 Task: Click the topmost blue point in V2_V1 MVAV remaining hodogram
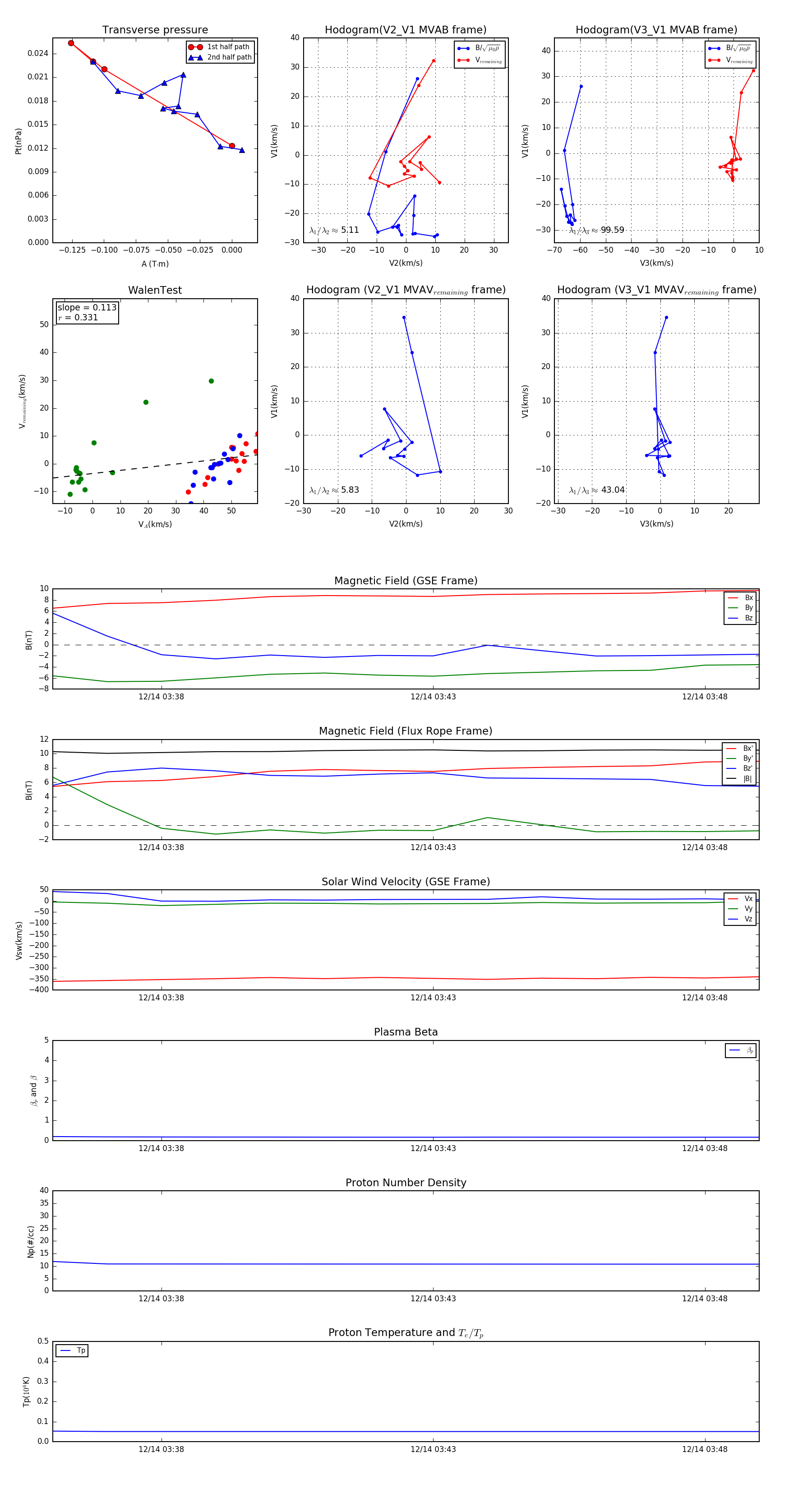coord(404,317)
